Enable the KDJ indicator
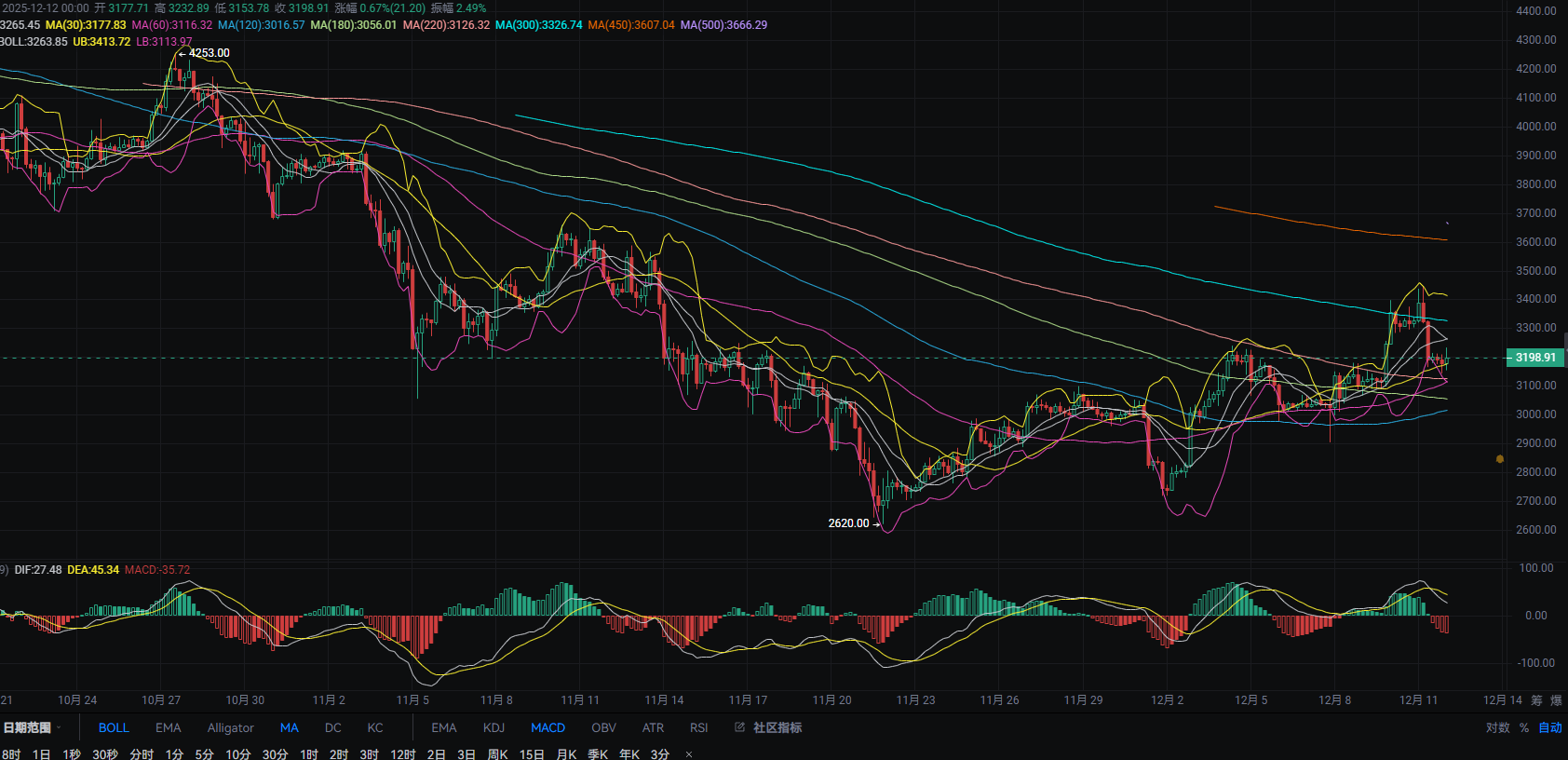This screenshot has height=760, width=1568. pos(493,727)
